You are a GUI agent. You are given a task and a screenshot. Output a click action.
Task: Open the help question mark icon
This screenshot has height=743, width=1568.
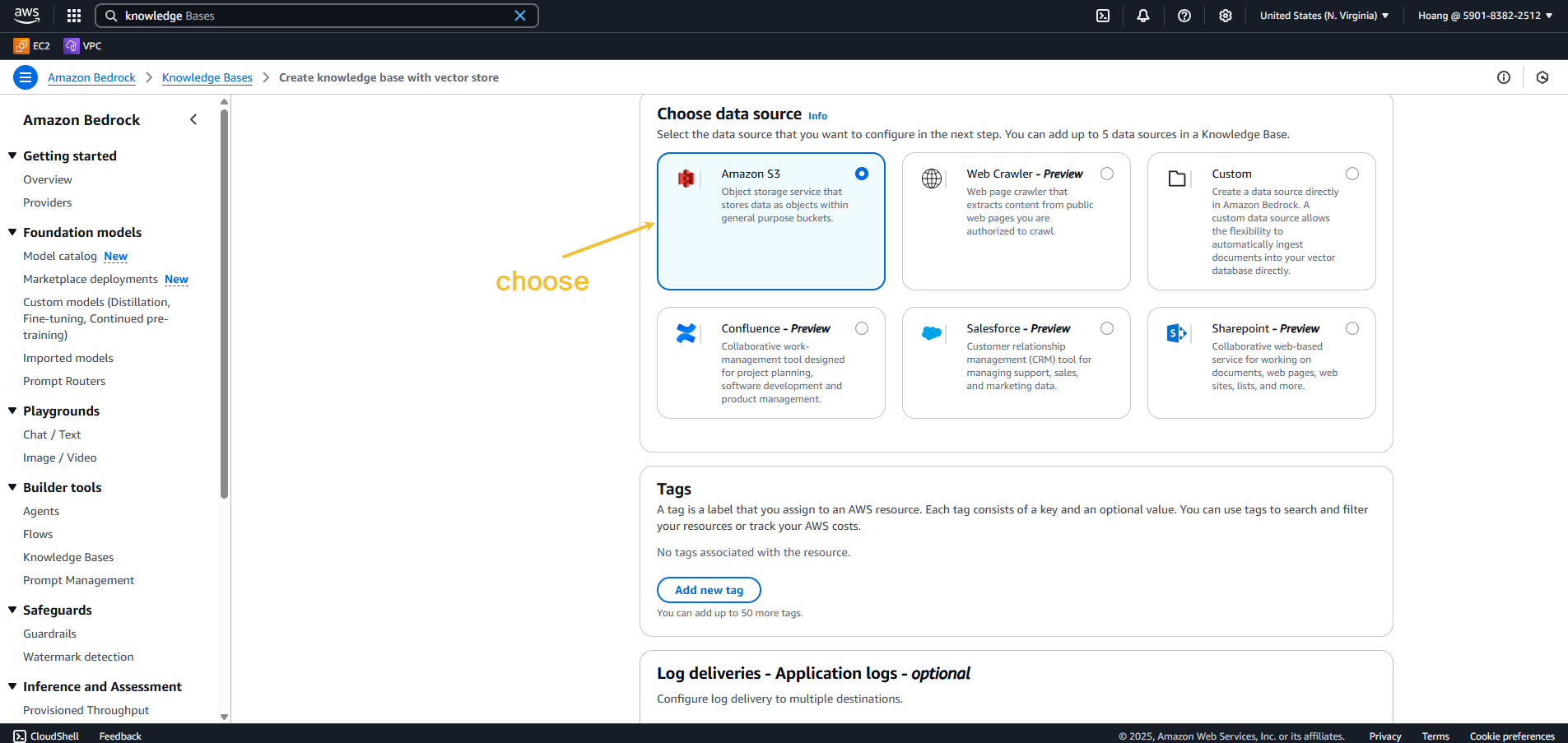coord(1184,16)
